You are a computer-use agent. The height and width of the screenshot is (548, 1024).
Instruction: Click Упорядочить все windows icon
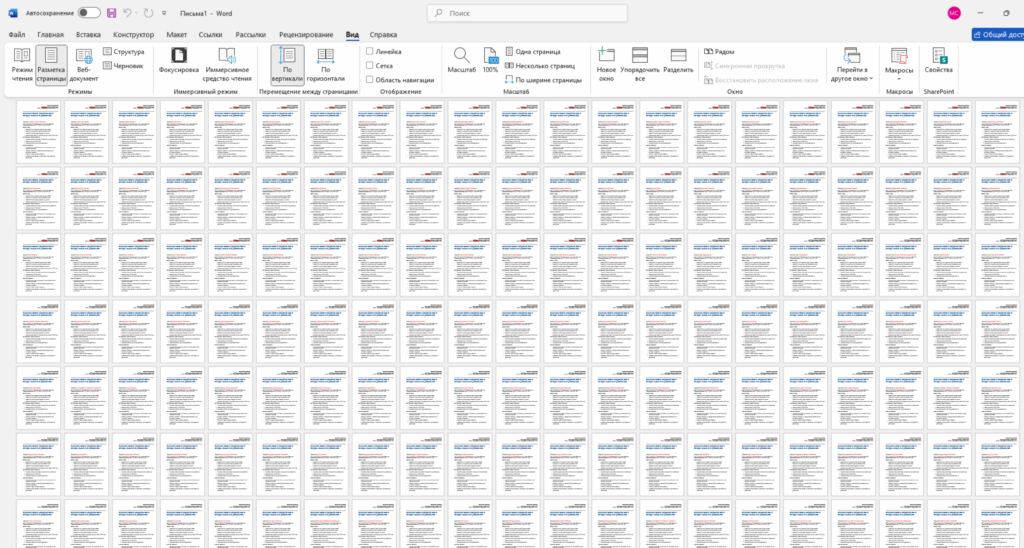pyautogui.click(x=640, y=64)
